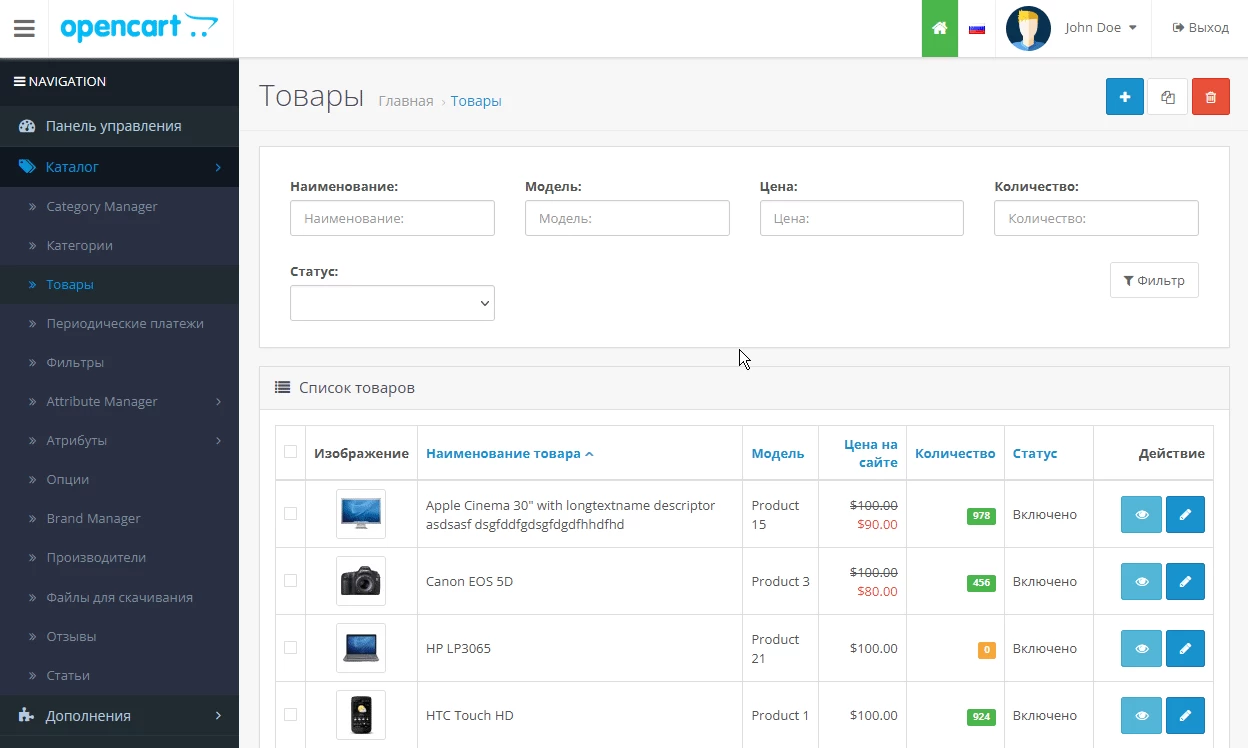This screenshot has width=1248, height=748.
Task: Delete selected products with the trash button
Action: coord(1211,97)
